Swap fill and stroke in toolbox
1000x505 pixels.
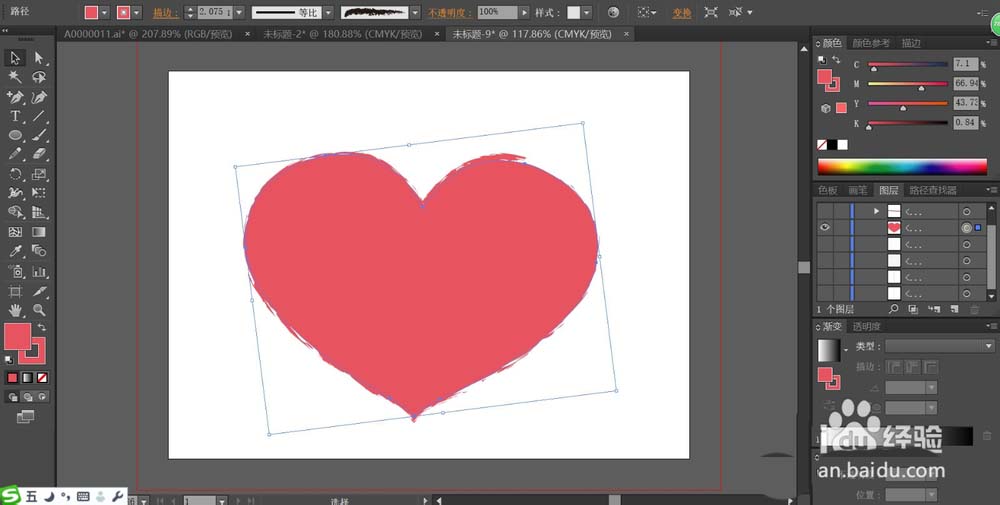pyautogui.click(x=41, y=327)
